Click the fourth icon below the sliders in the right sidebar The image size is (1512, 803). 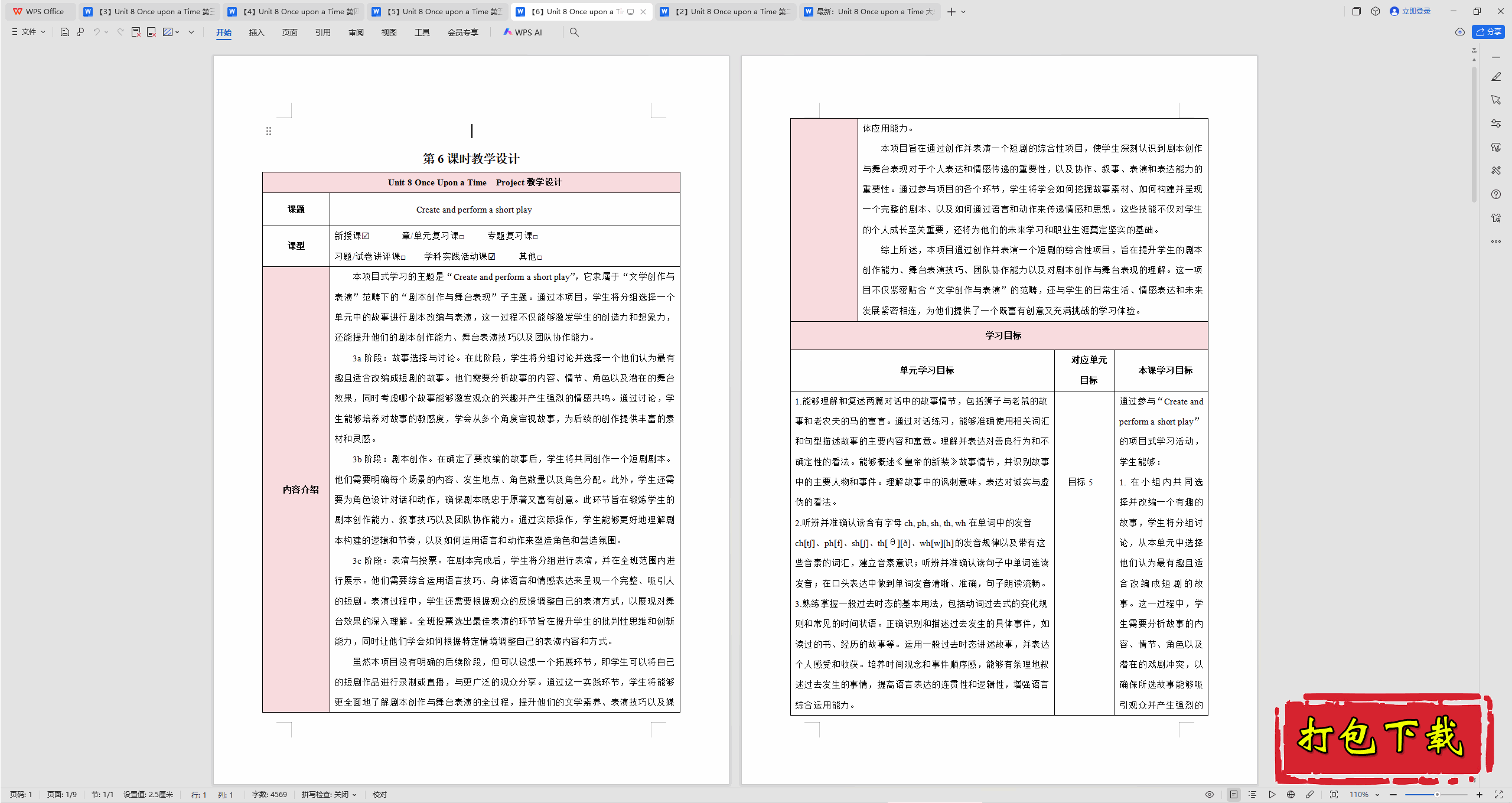1496,147
